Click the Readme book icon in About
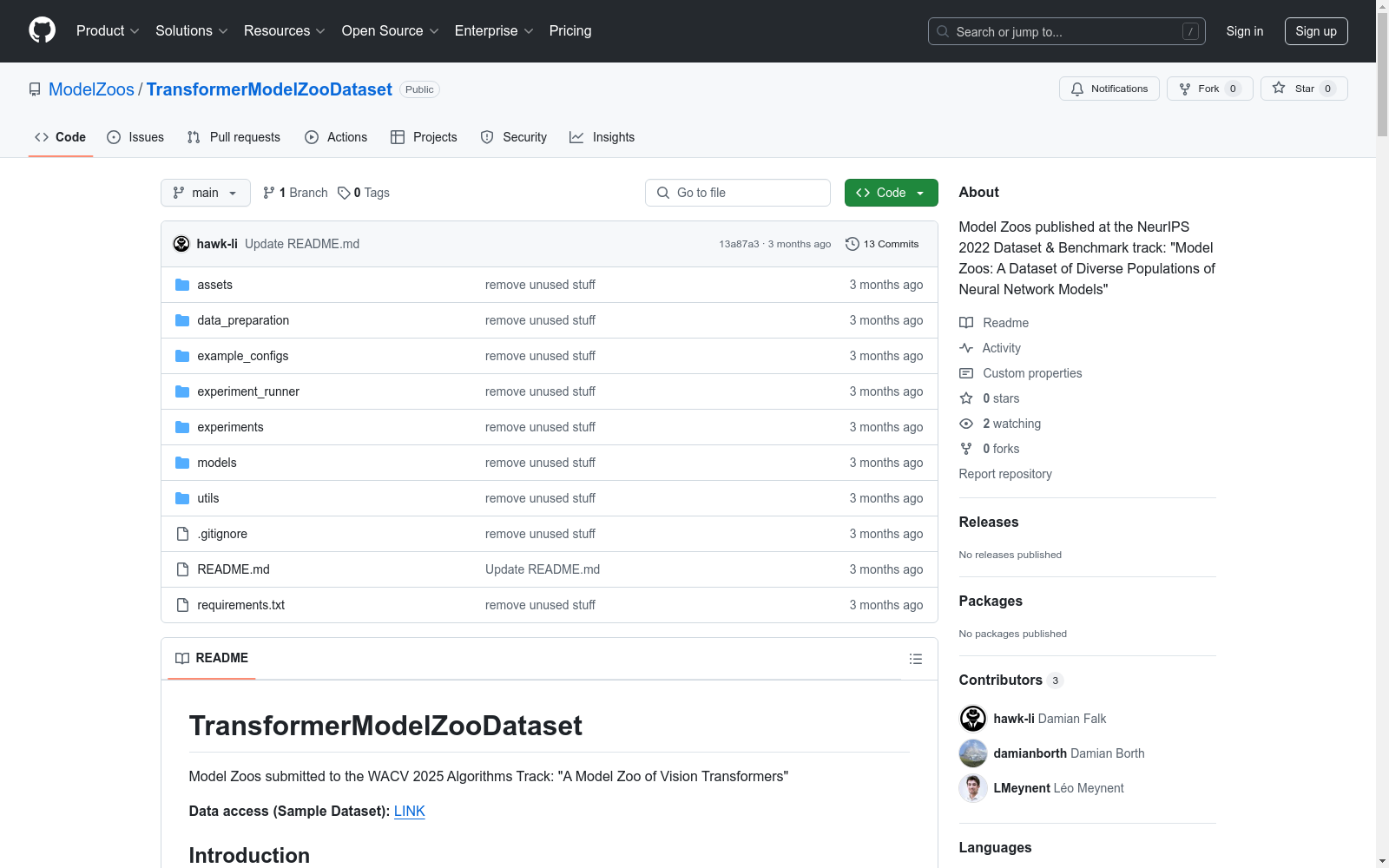Screen dimensions: 1389x868 [966, 323]
